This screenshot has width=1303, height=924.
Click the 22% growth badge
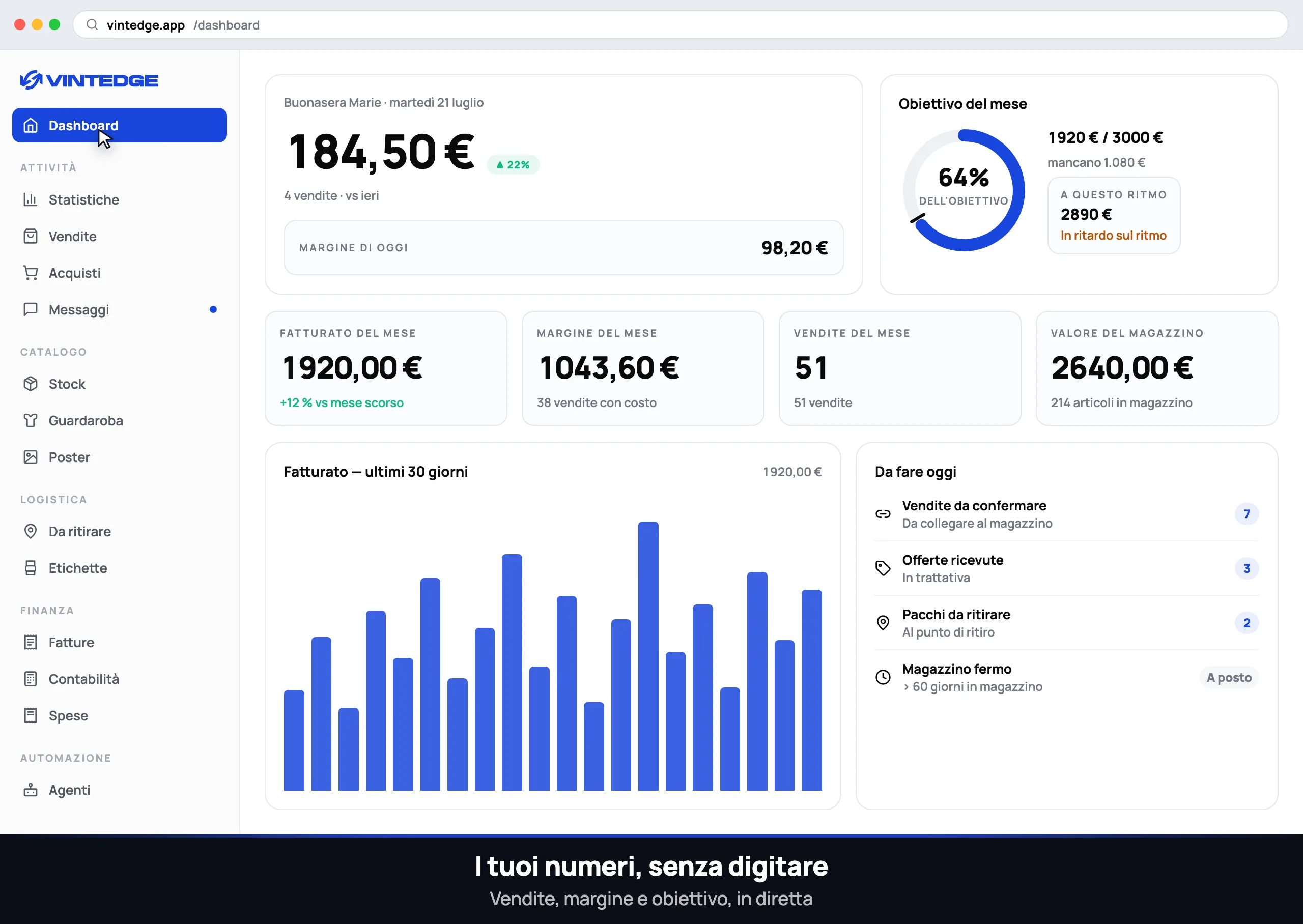pos(513,164)
